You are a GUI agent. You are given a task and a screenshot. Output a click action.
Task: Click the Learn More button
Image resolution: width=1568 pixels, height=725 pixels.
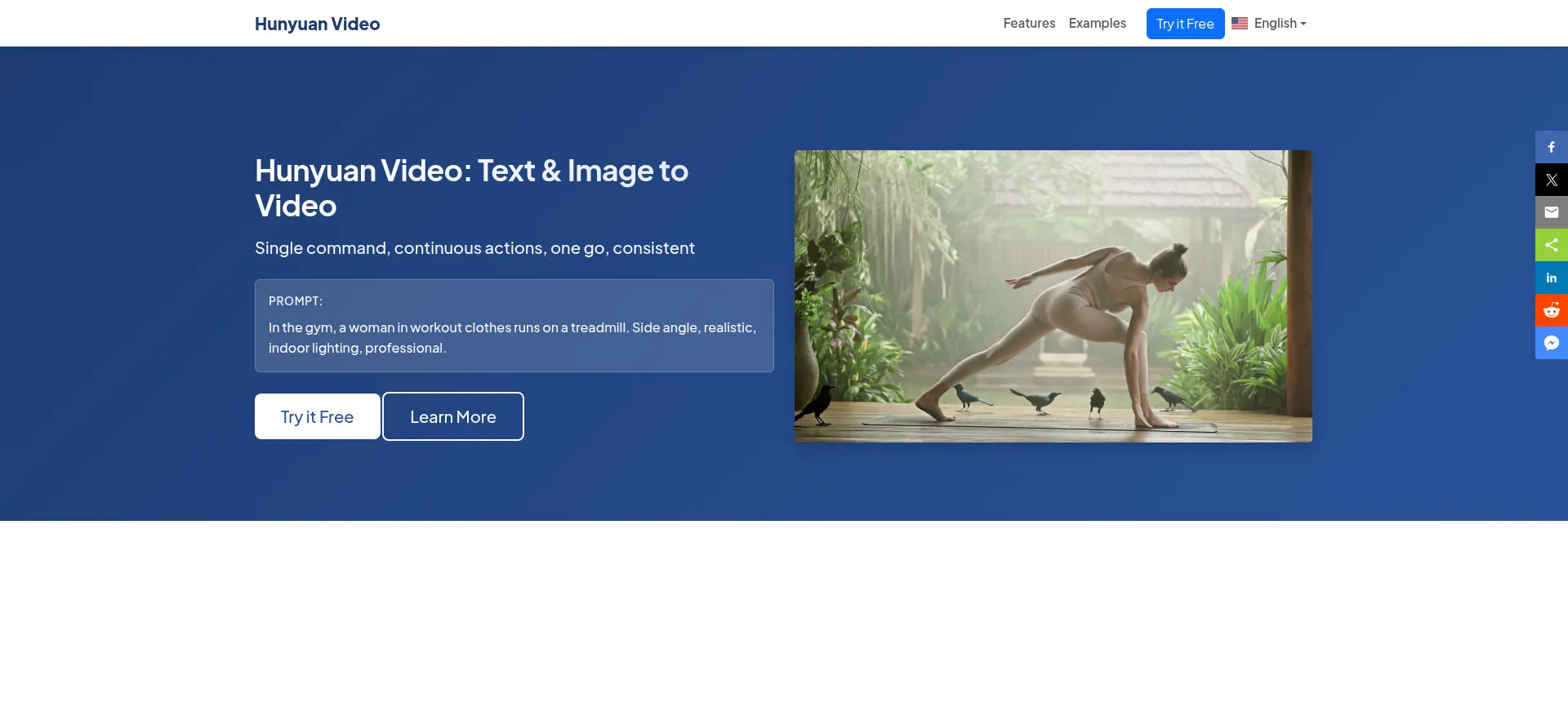click(x=453, y=416)
